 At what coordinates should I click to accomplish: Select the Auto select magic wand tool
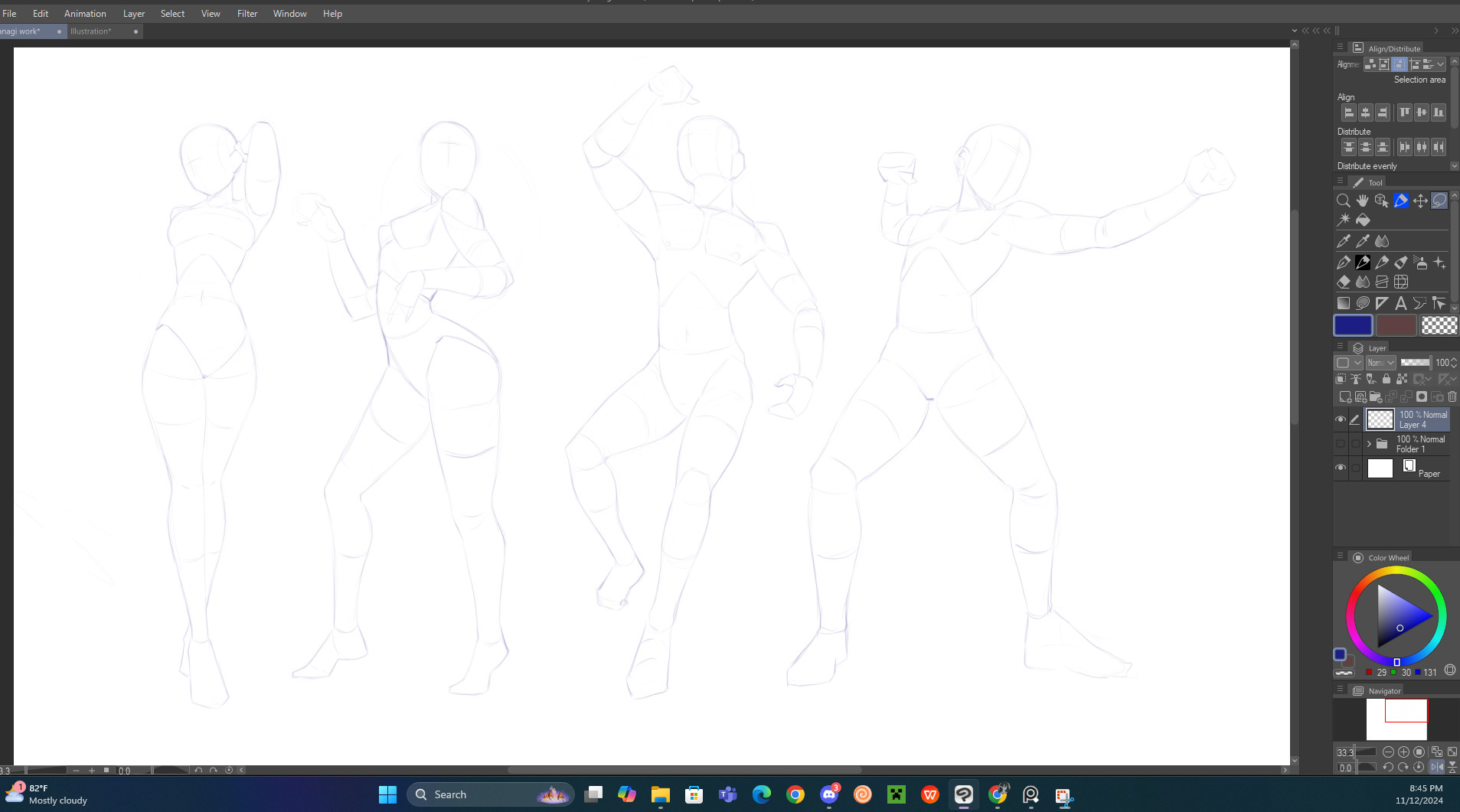tap(1343, 220)
